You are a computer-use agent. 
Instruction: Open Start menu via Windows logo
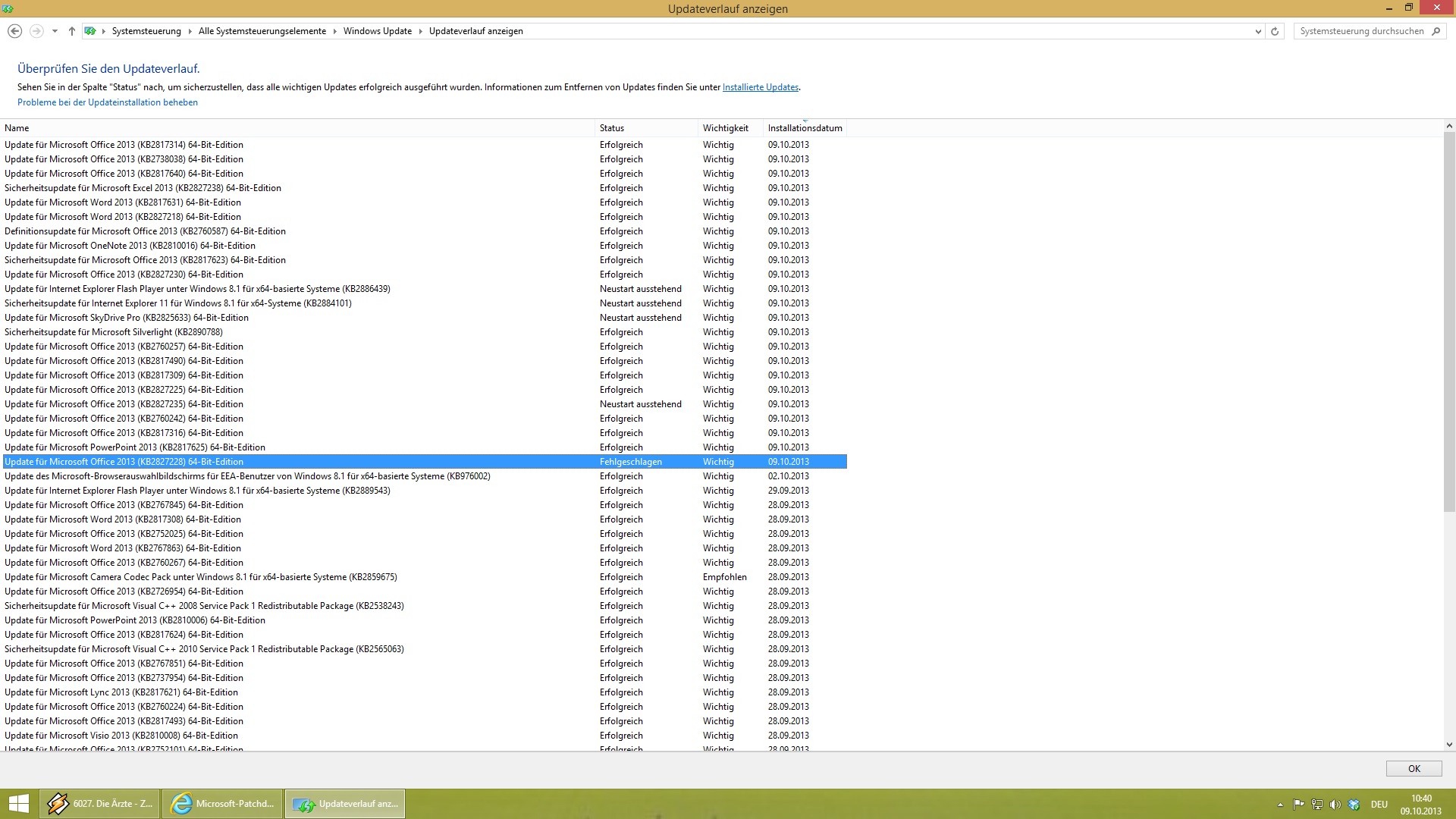[19, 804]
